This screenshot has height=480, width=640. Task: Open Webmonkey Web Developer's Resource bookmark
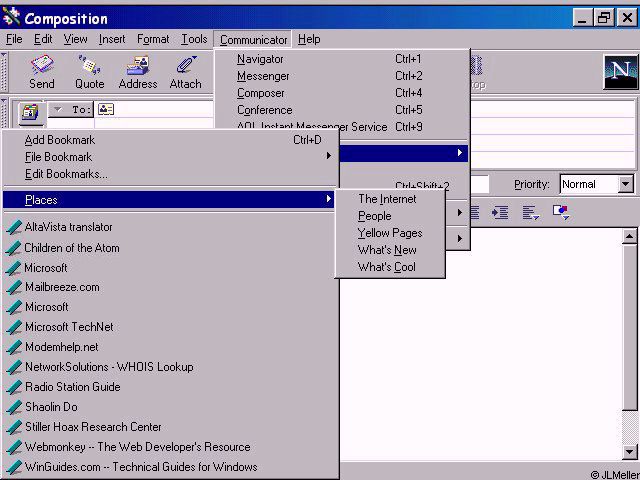coord(171,447)
